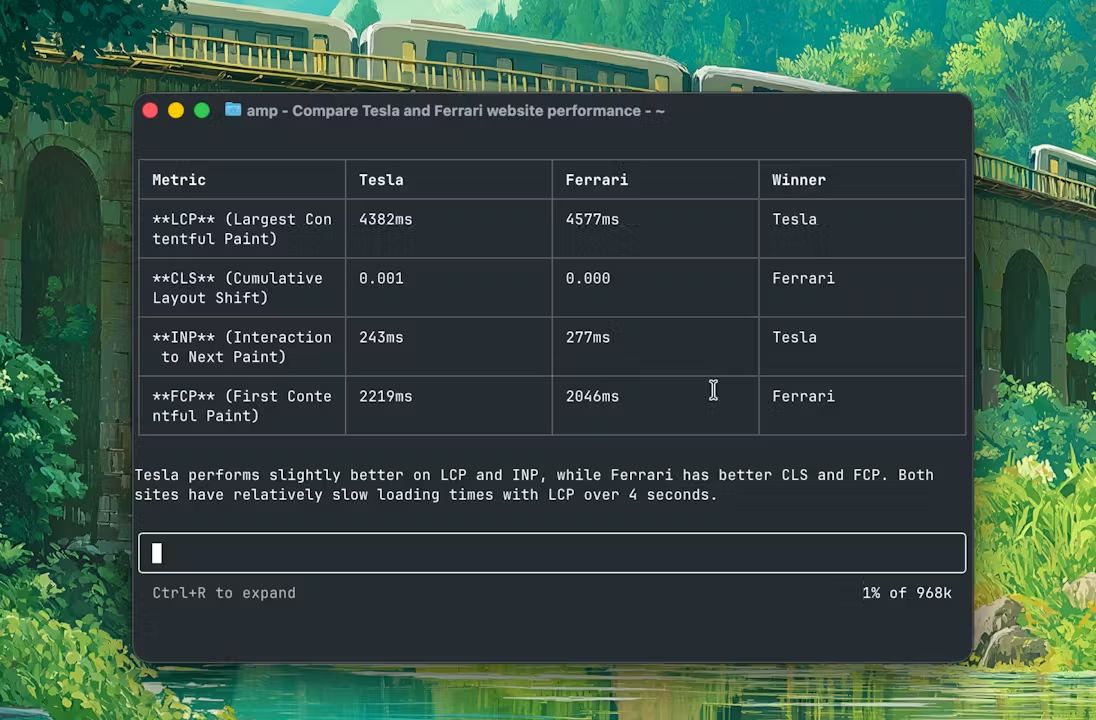Screen dimensions: 1096x720
Task: Select the Metric column header
Action: click(x=179, y=179)
